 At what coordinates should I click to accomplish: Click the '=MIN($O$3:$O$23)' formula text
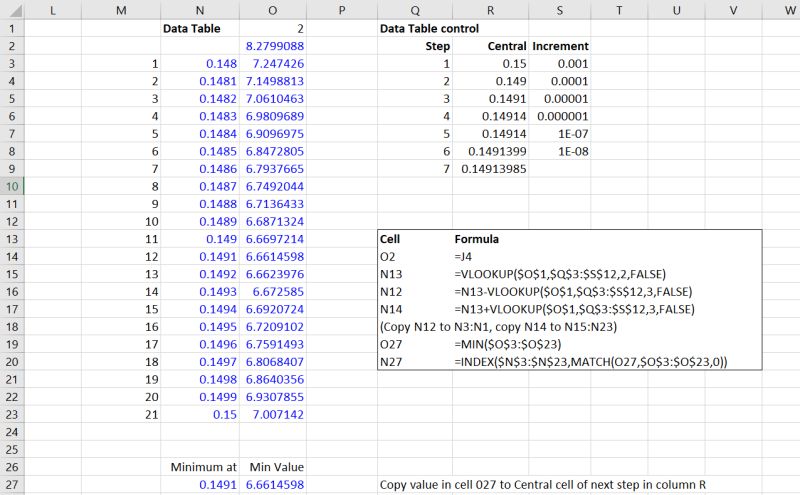click(507, 344)
